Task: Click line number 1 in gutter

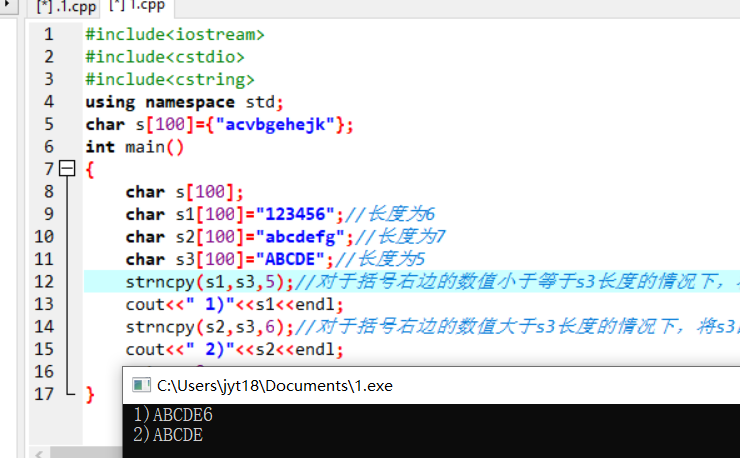Action: (49, 34)
